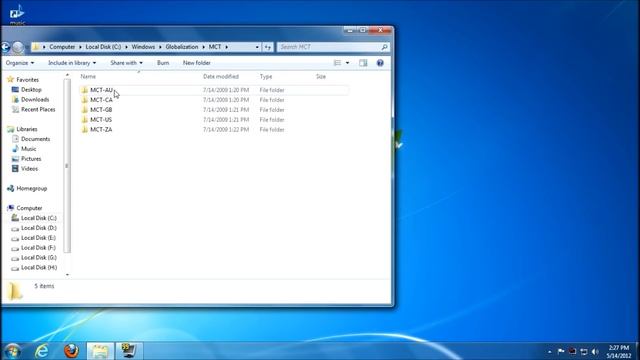Select Favorites in navigation pane
This screenshot has height=360, width=640.
[x=27, y=80]
